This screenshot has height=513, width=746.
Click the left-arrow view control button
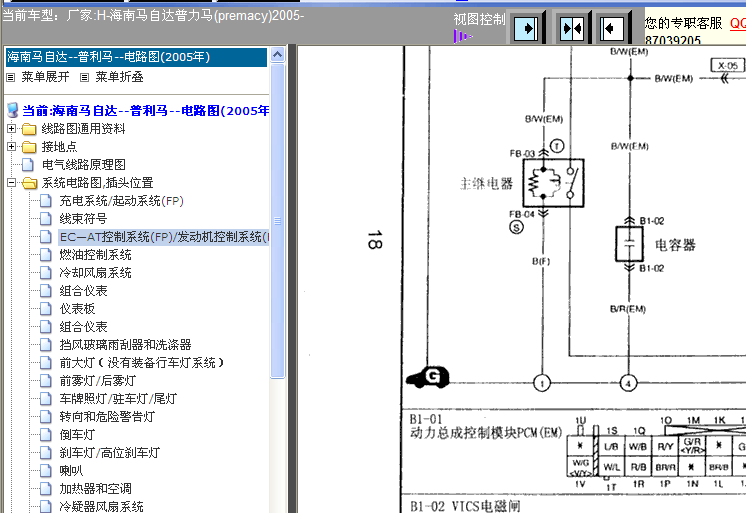tap(611, 29)
